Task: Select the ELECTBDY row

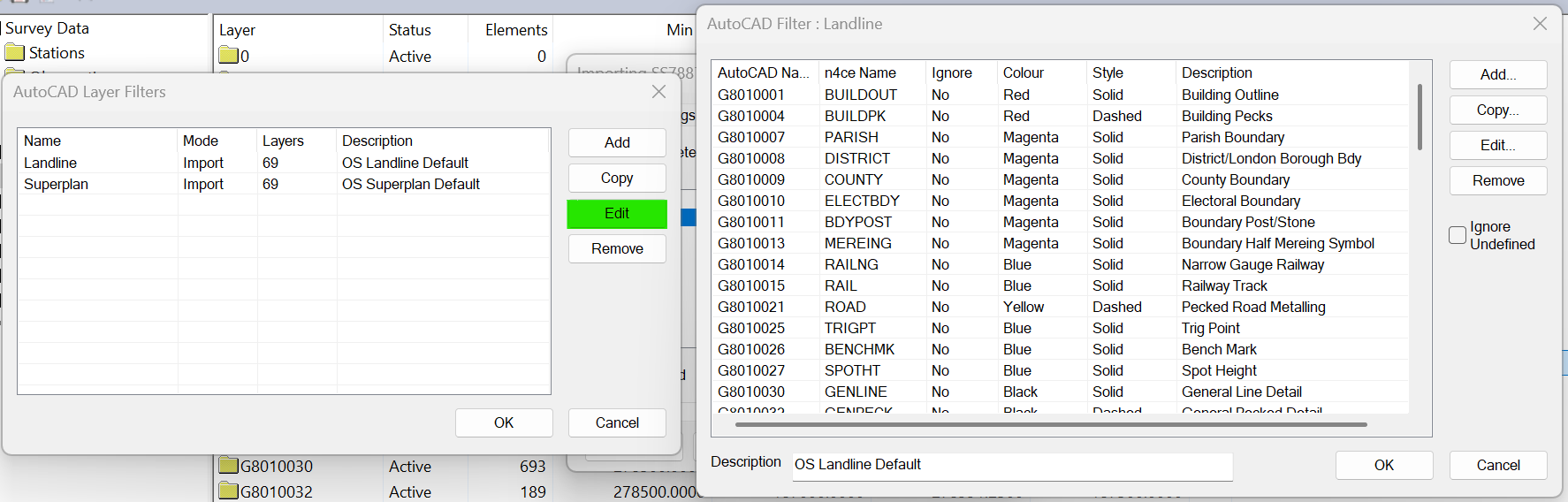Action: click(1061, 201)
